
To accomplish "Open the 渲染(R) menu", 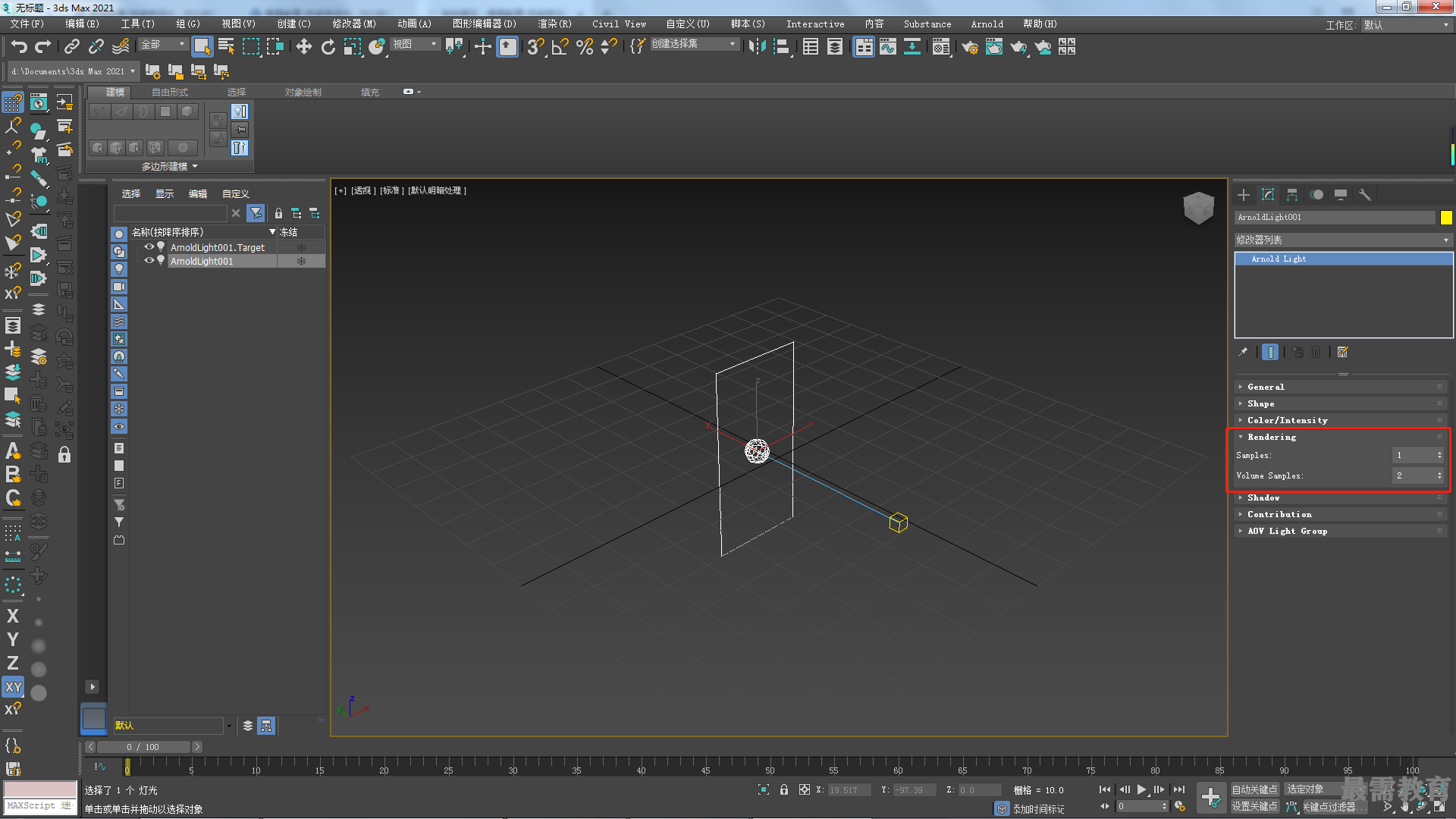I will pos(554,24).
